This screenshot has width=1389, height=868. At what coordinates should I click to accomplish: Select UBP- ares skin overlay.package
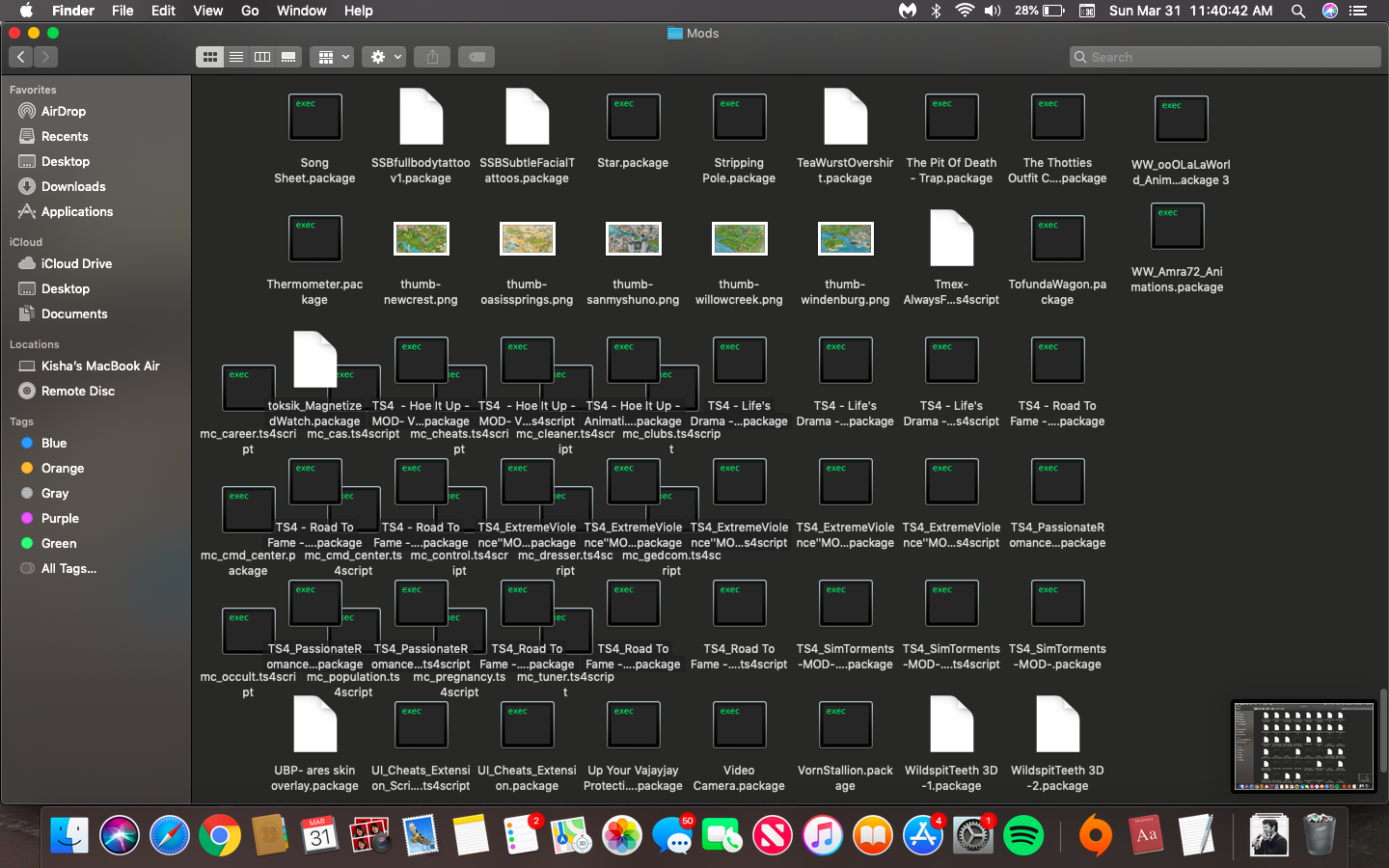[x=314, y=724]
